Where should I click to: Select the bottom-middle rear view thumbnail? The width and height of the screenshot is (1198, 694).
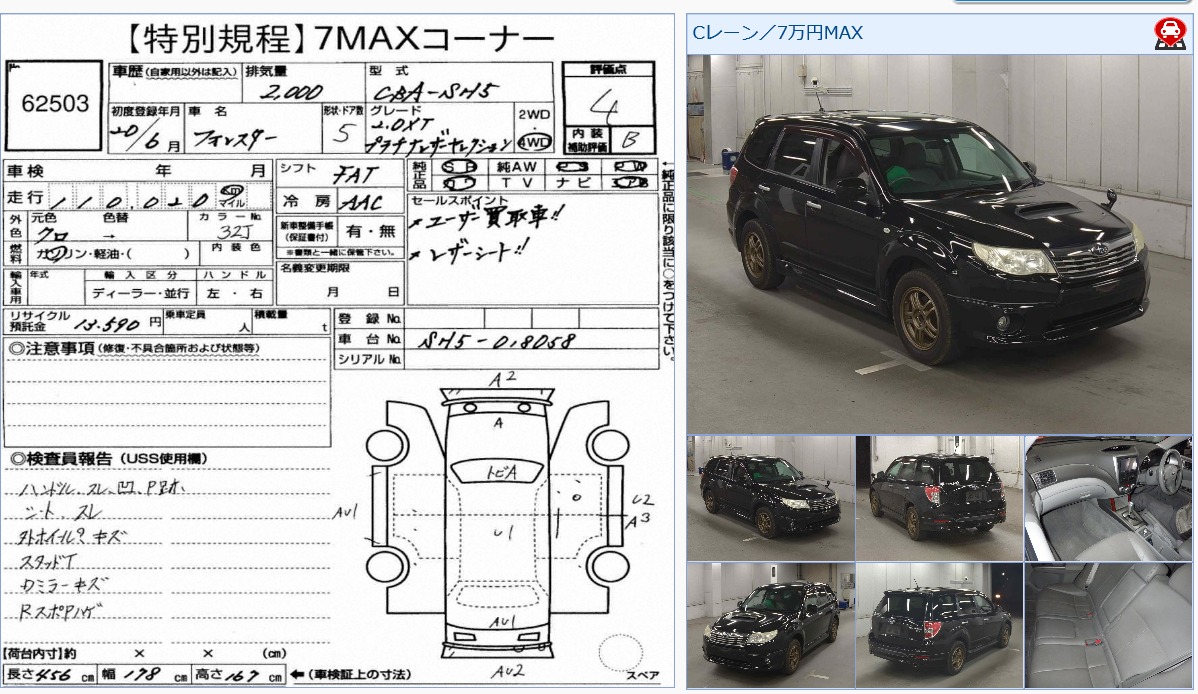coord(939,625)
